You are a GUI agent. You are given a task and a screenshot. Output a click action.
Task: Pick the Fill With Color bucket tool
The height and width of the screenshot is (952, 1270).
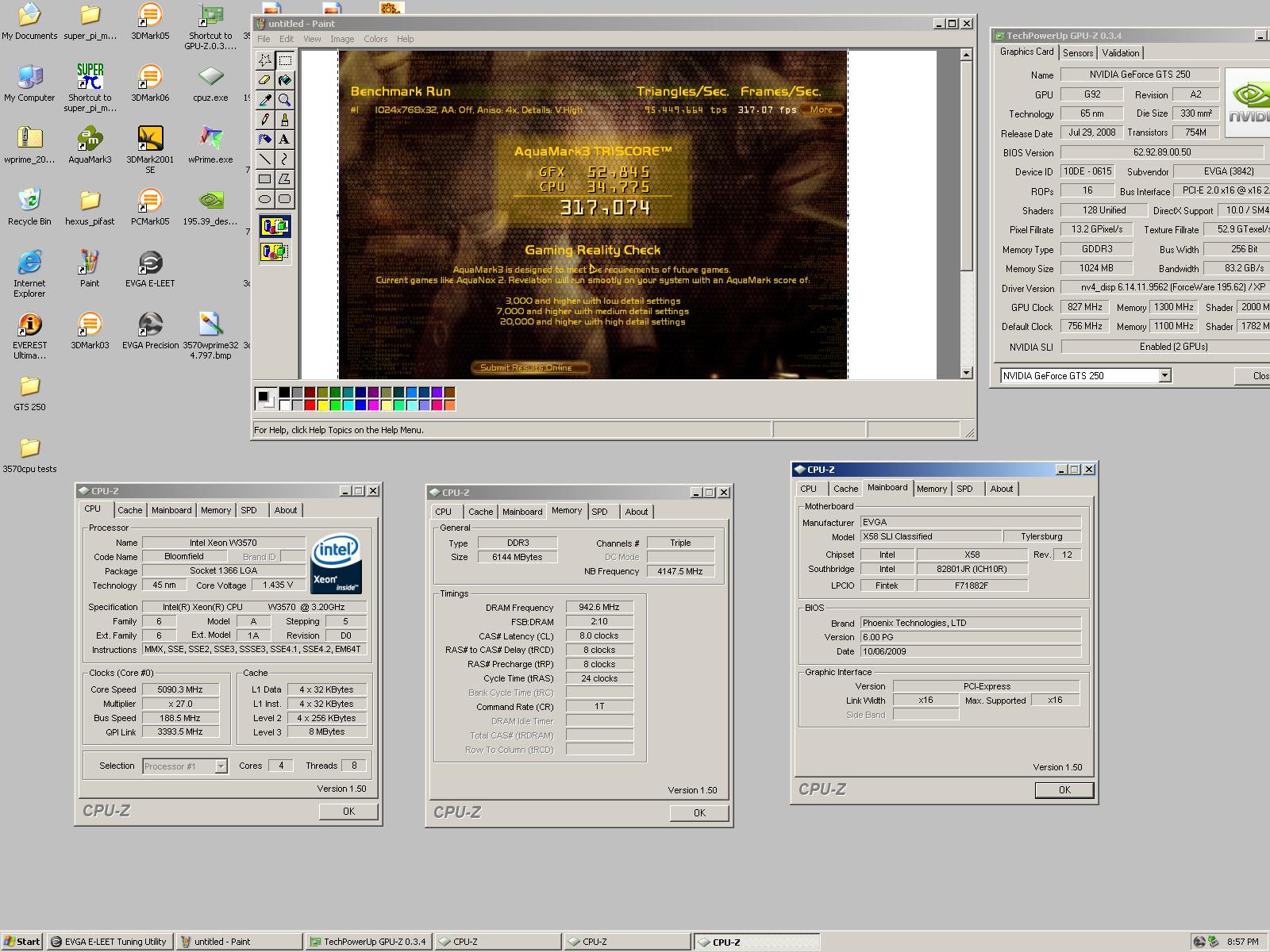coord(285,80)
